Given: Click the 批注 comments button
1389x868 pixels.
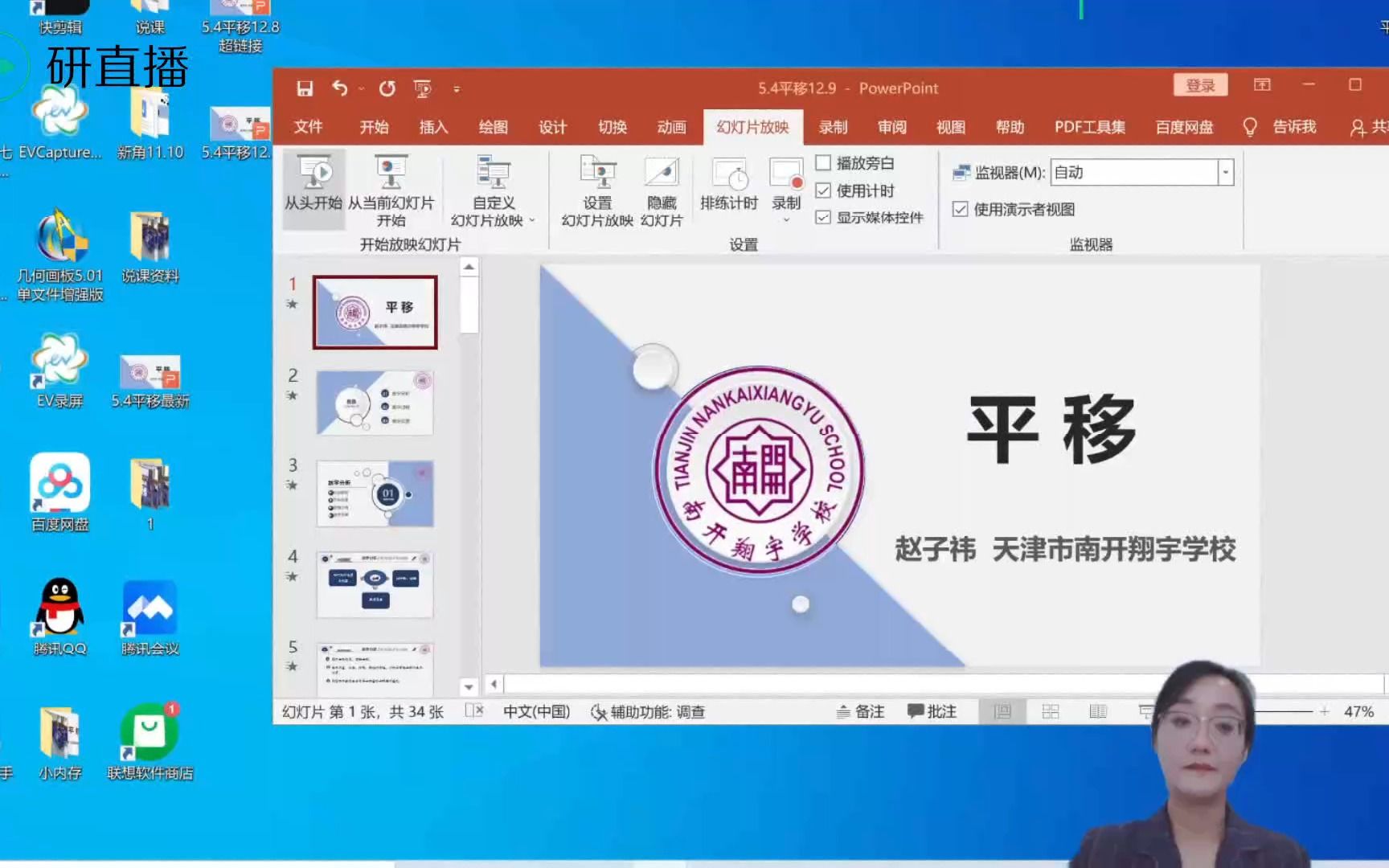Looking at the screenshot, I should point(932,711).
